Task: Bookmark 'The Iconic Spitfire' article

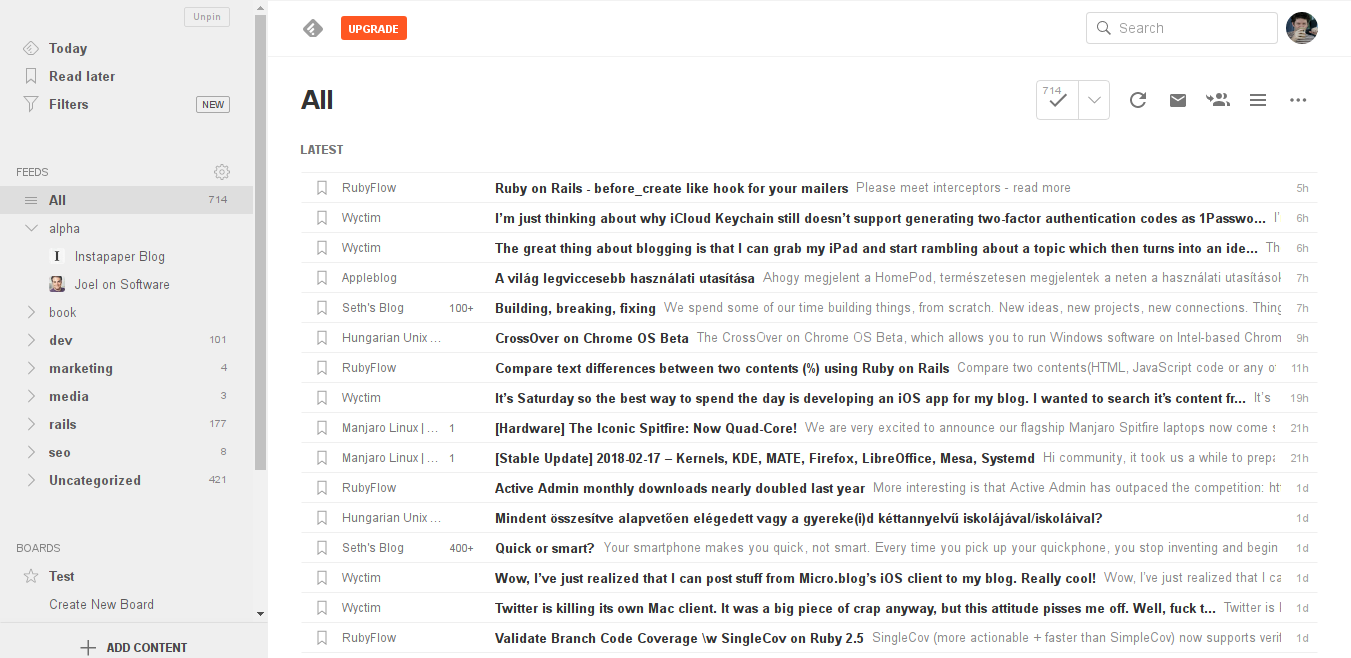Action: pos(322,428)
